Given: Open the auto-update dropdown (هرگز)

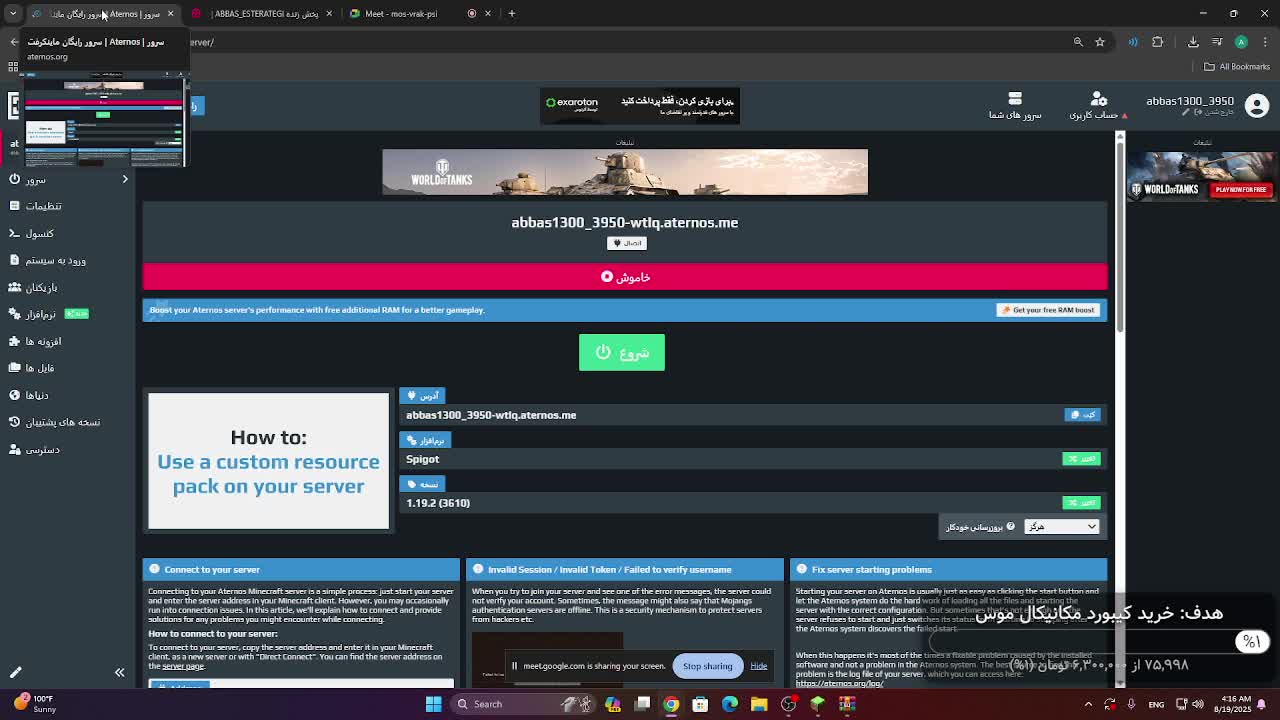Looking at the screenshot, I should [x=1061, y=526].
